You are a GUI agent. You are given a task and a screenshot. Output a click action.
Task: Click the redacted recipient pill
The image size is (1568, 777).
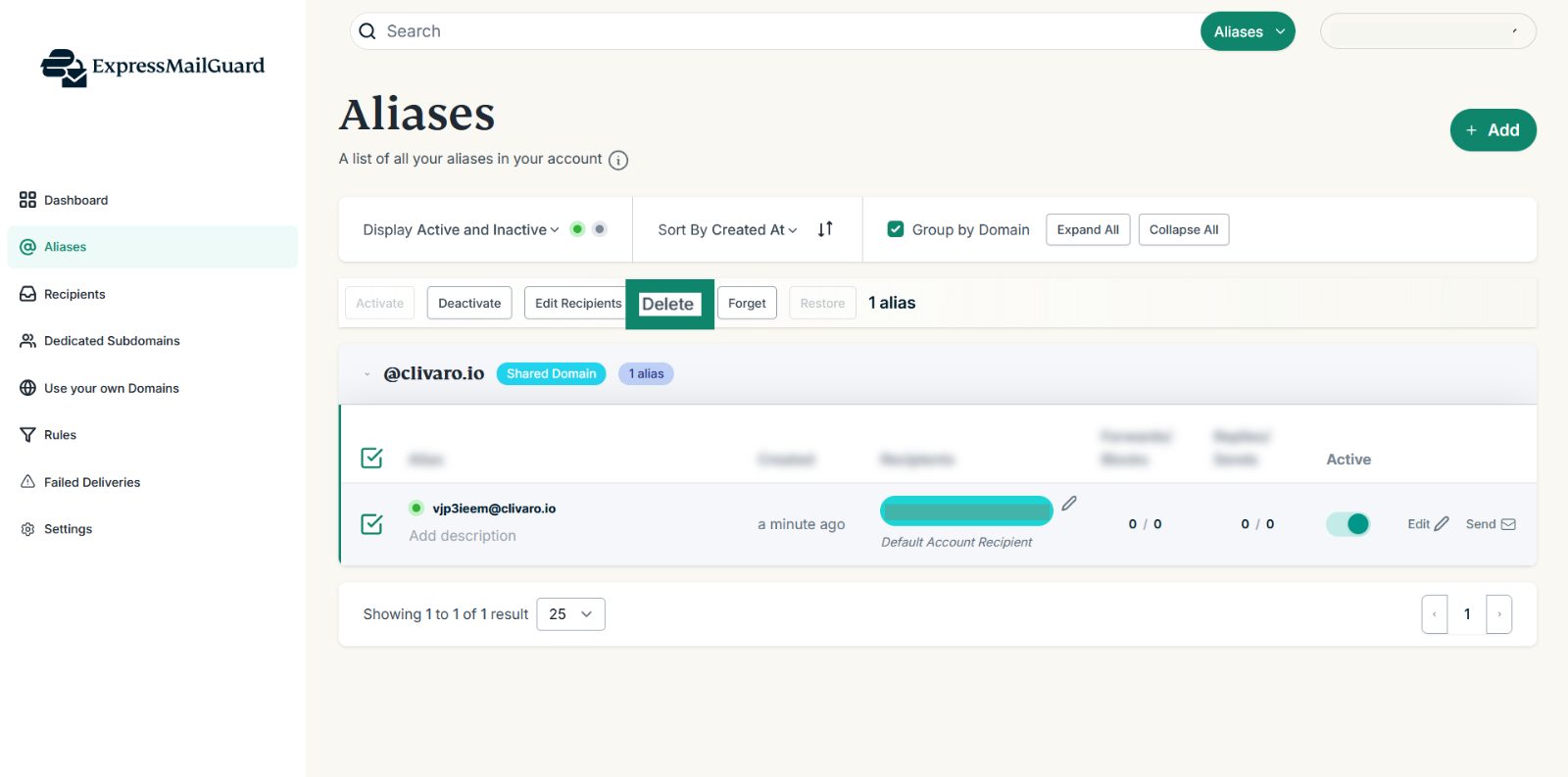[x=966, y=510]
